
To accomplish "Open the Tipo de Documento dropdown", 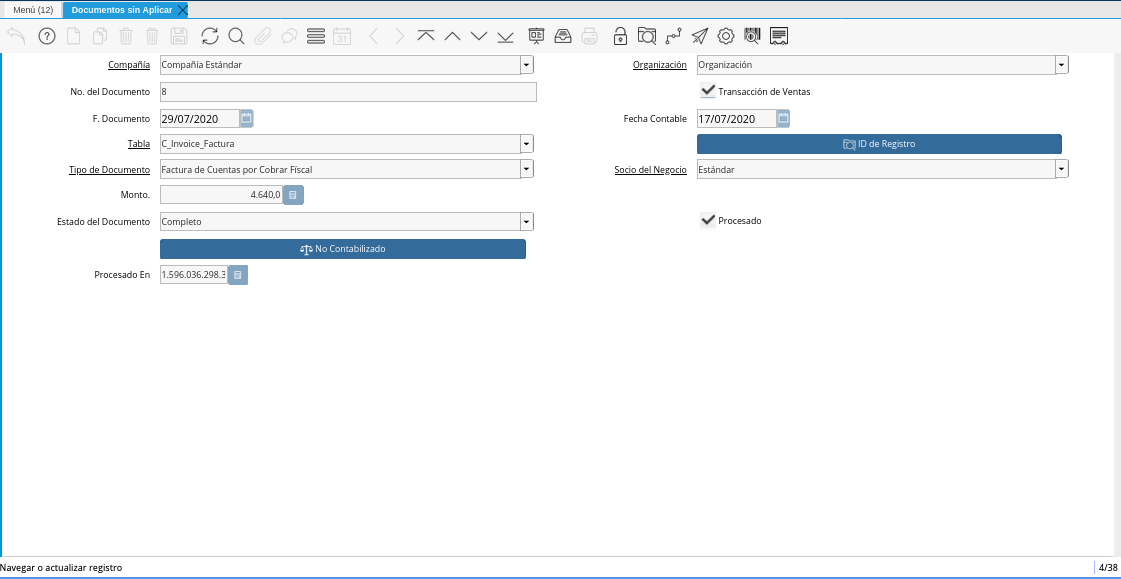I will point(526,170).
